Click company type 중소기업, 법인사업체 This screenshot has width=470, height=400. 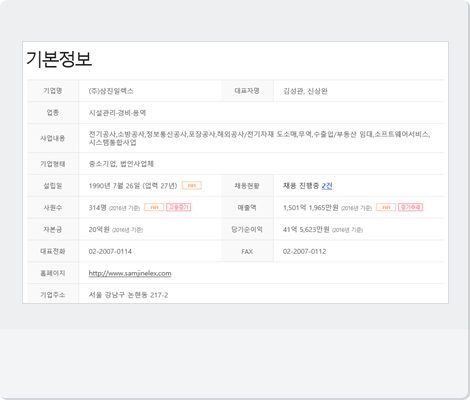(x=121, y=164)
